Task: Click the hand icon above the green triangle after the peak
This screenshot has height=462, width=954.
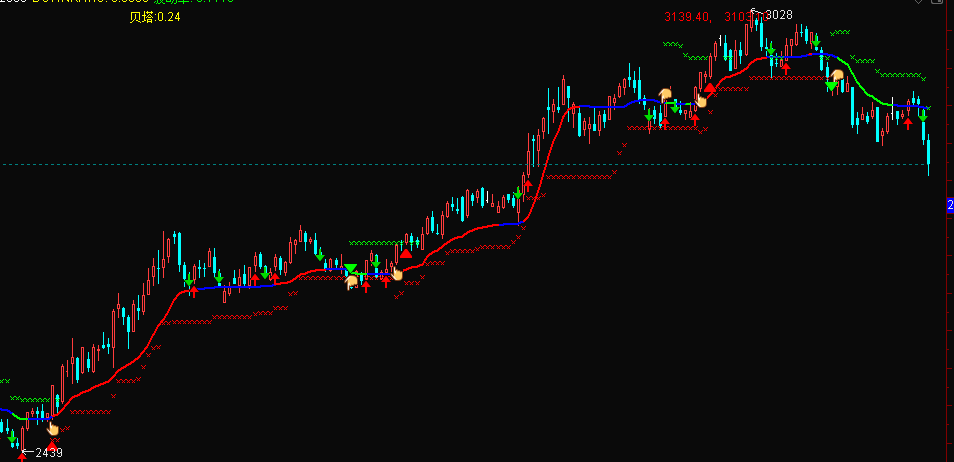Action: tap(838, 76)
